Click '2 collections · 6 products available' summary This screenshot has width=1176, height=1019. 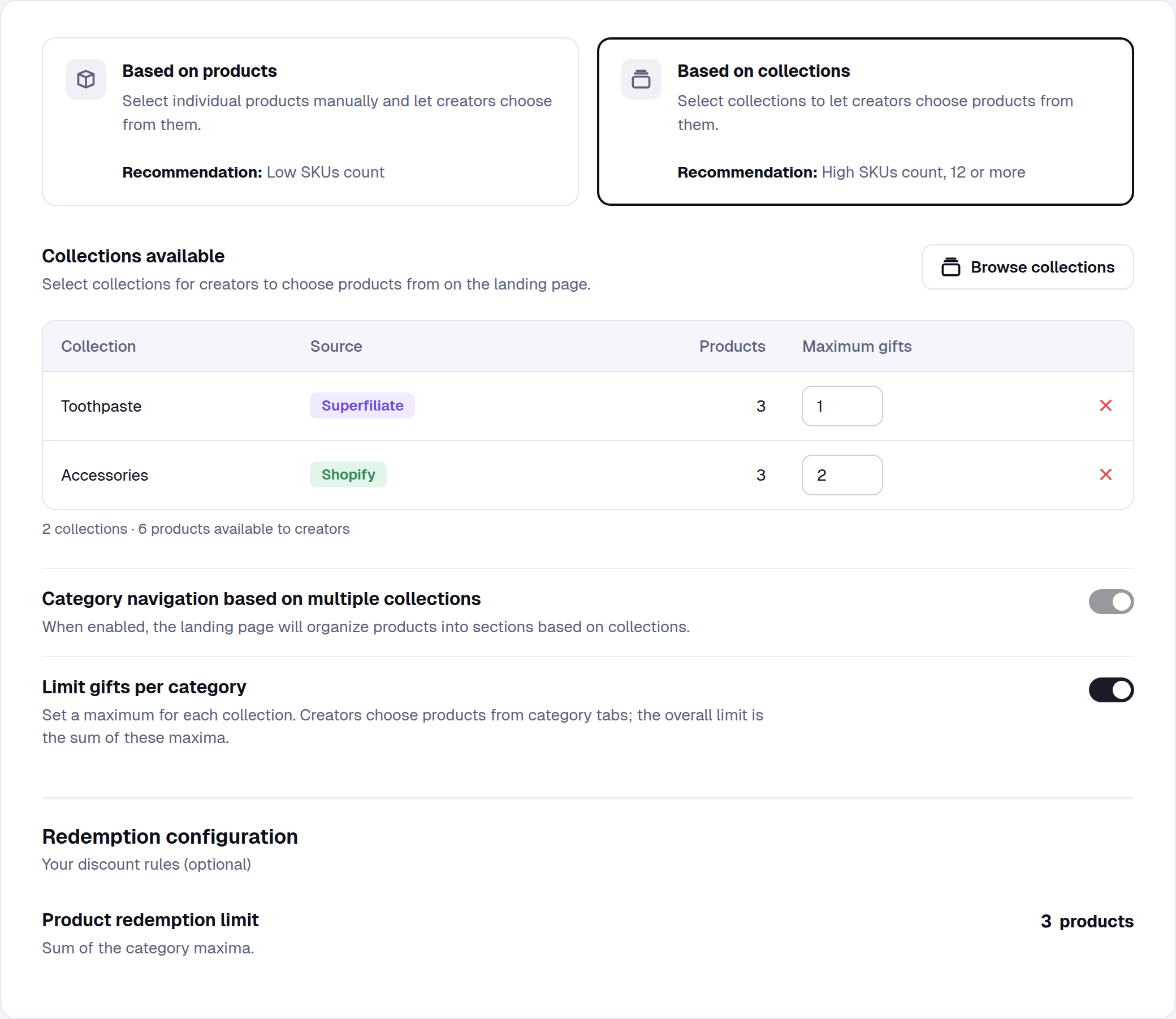(196, 529)
